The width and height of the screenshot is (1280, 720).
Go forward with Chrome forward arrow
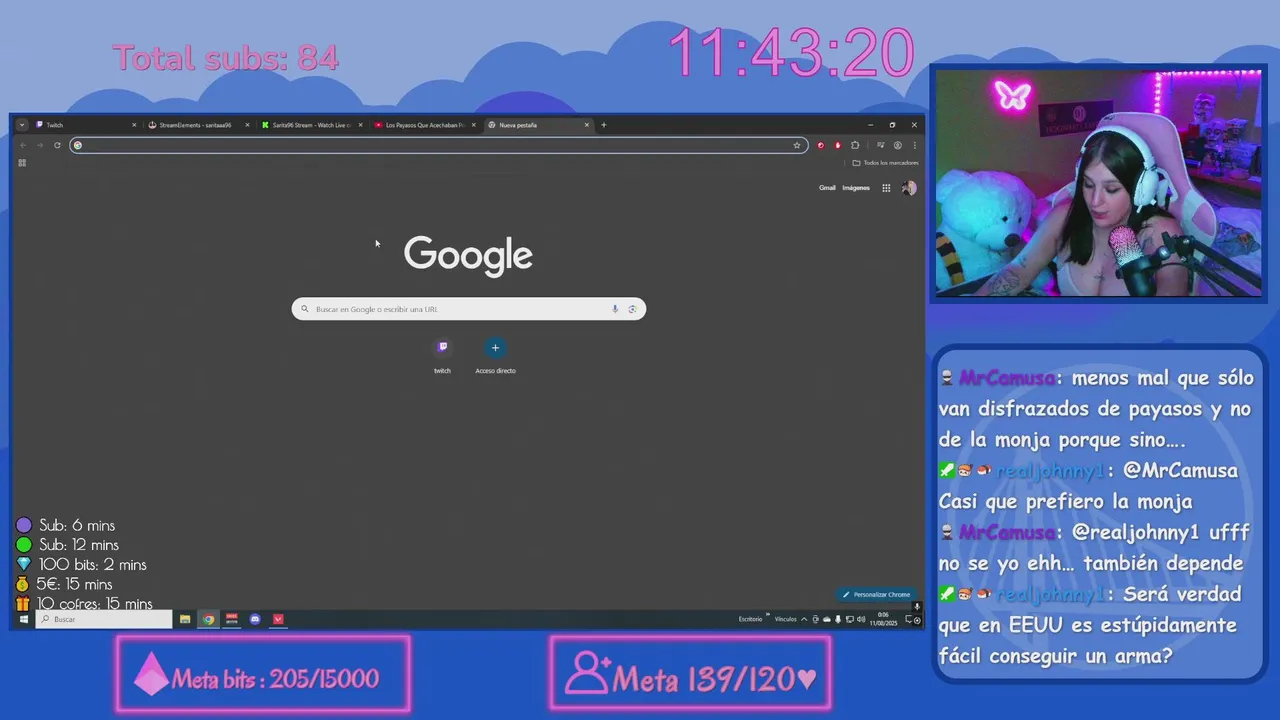click(x=40, y=145)
